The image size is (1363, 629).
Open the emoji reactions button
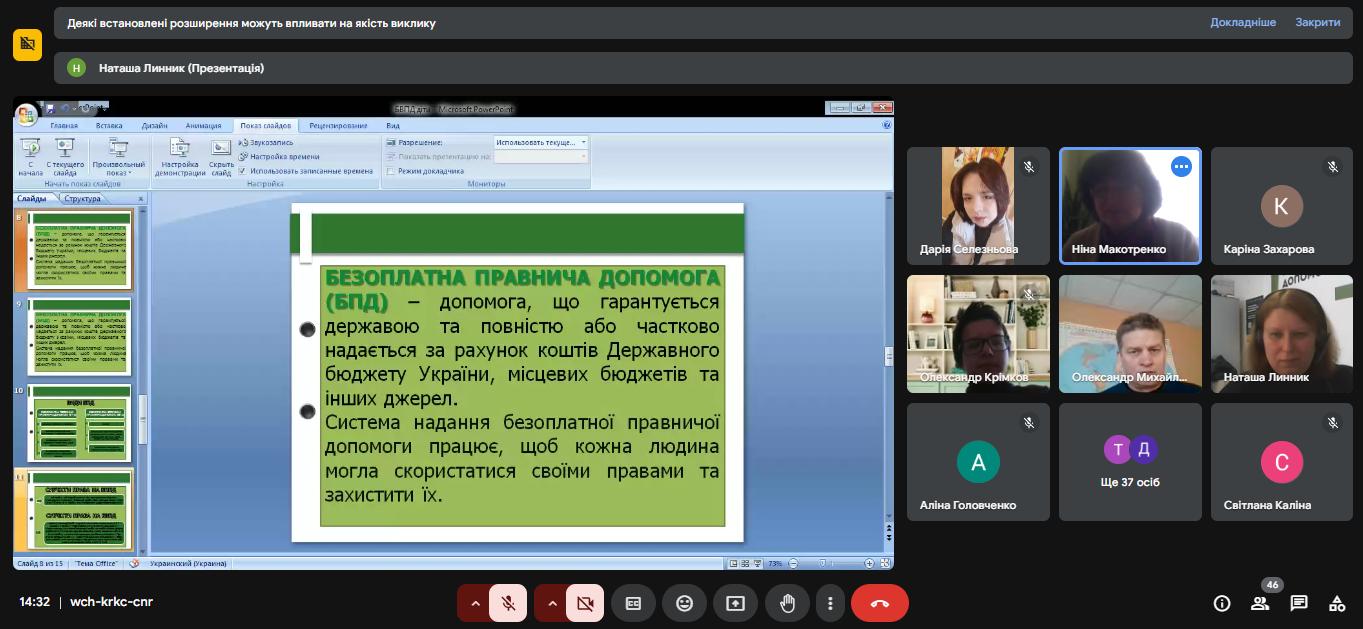[684, 603]
